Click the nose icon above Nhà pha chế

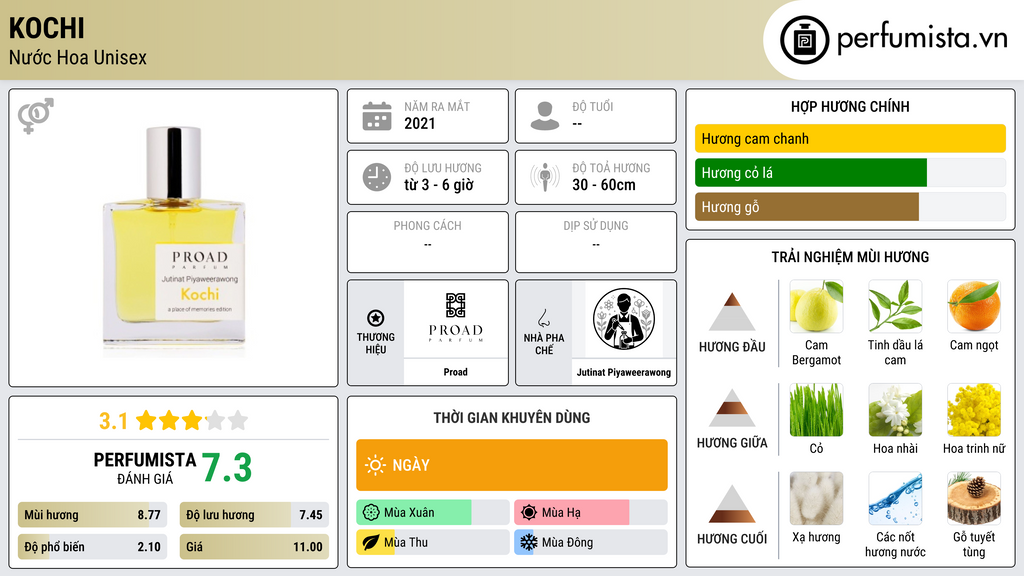pyautogui.click(x=543, y=318)
